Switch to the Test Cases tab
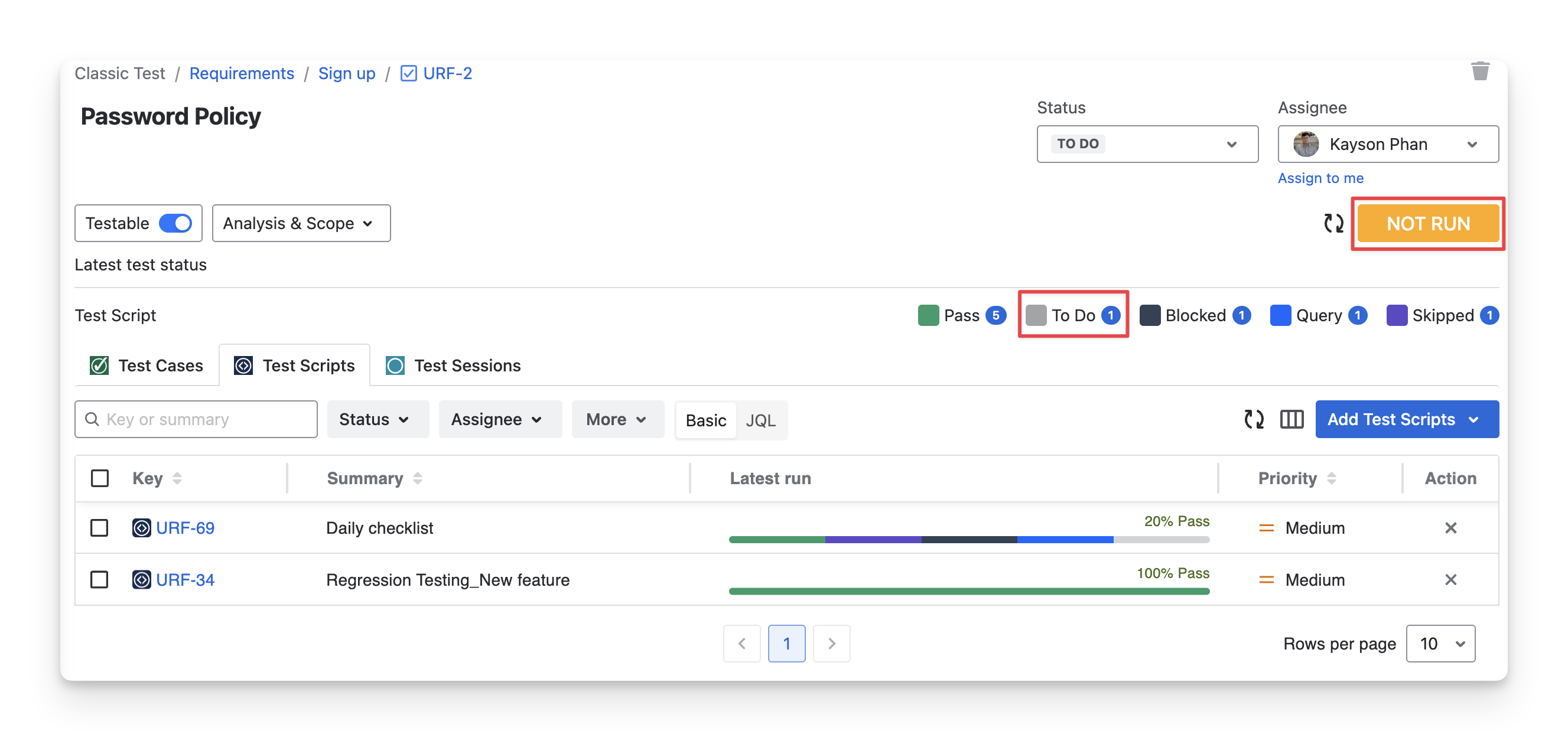Viewport: 1568px width, 741px height. [x=147, y=365]
